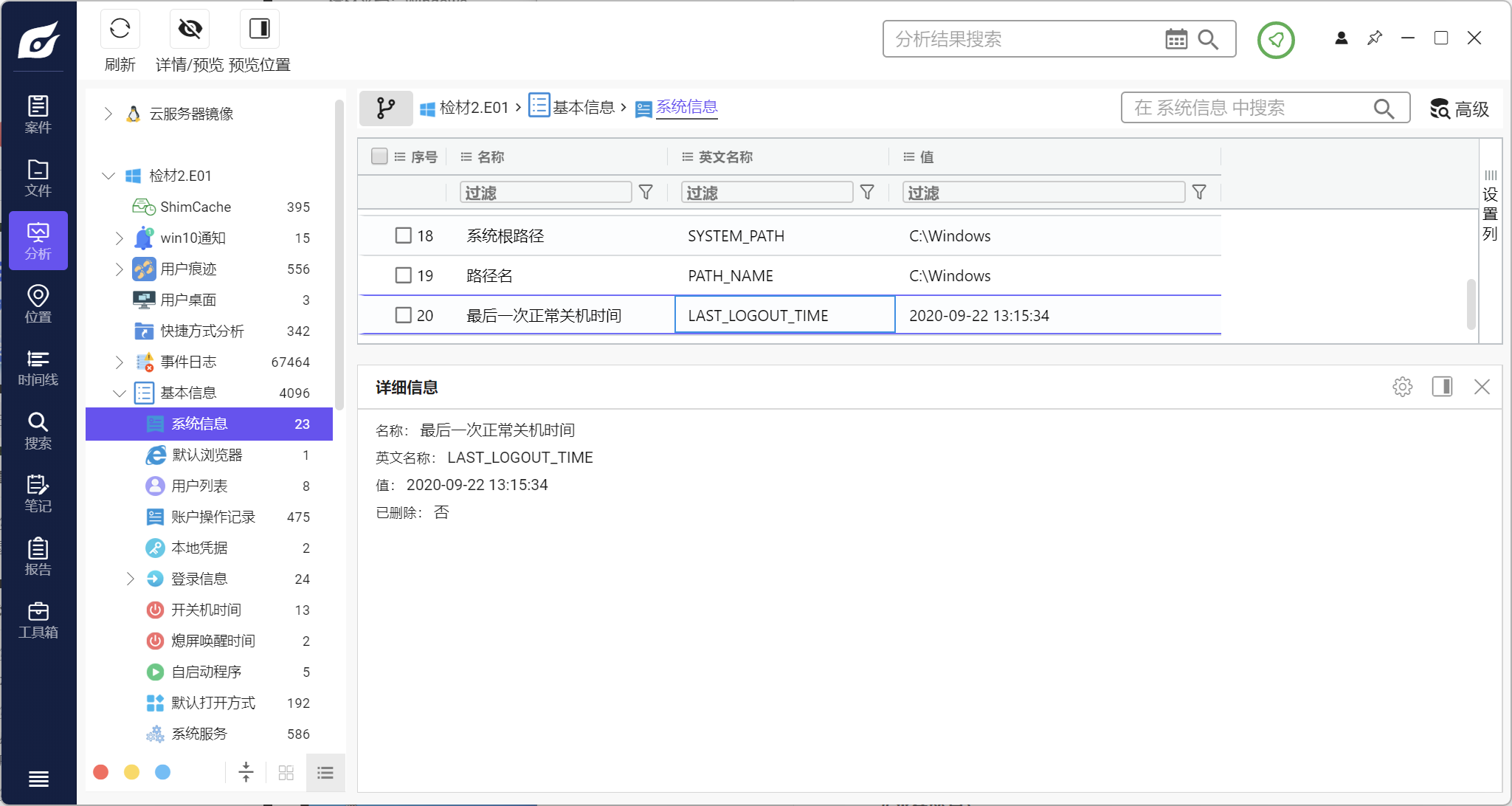Open detail panel gear settings
Screen dimensions: 1512x806
[1403, 387]
